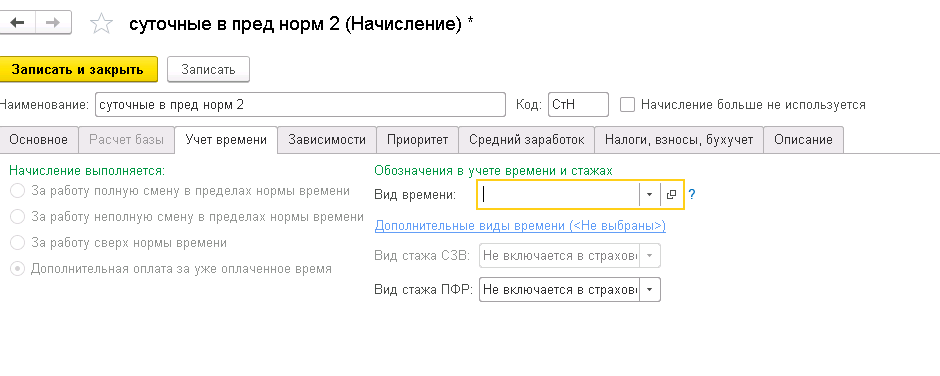Select За работу сверх нормы времени option
This screenshot has width=940, height=376.
pyautogui.click(x=18, y=243)
